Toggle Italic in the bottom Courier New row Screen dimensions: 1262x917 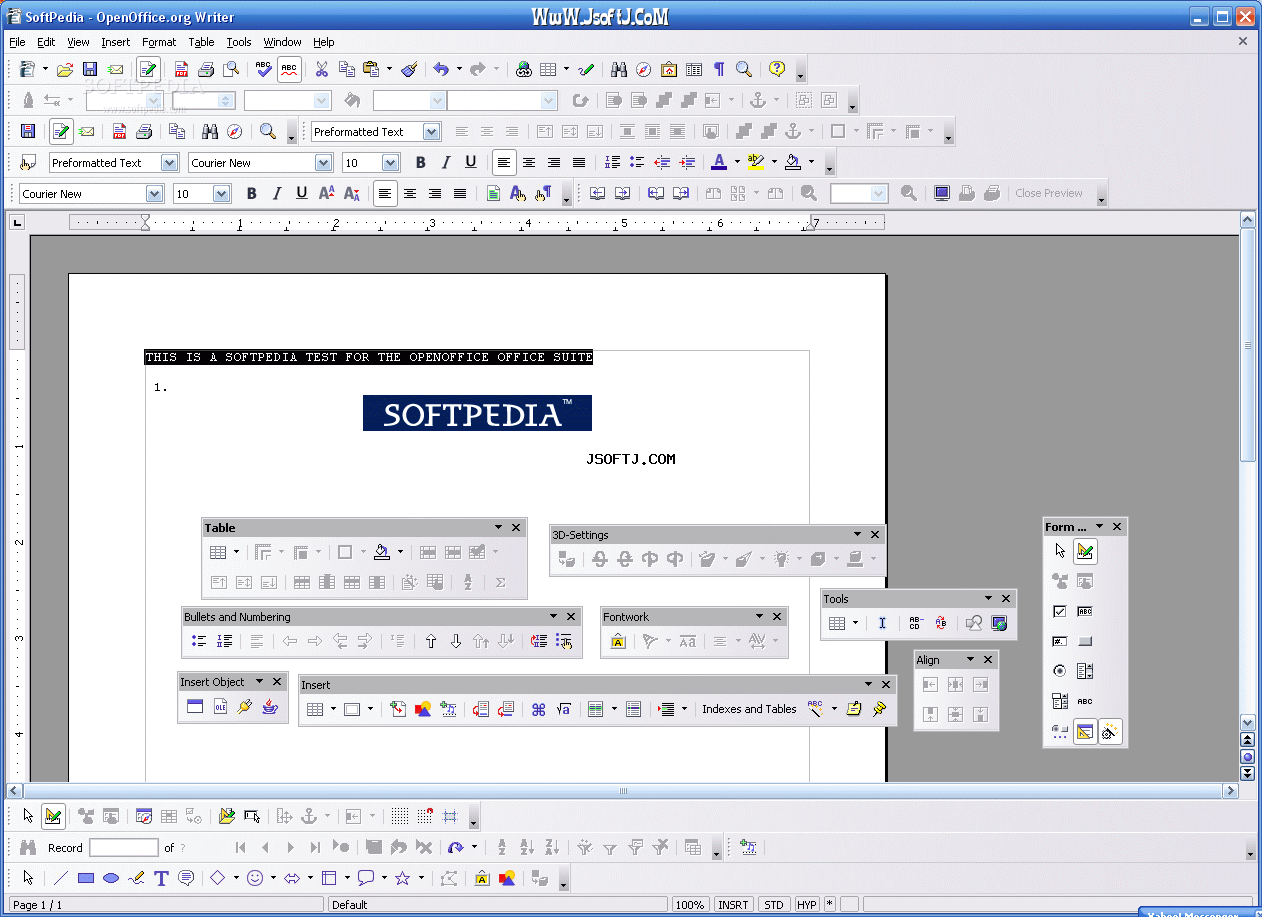click(x=276, y=194)
